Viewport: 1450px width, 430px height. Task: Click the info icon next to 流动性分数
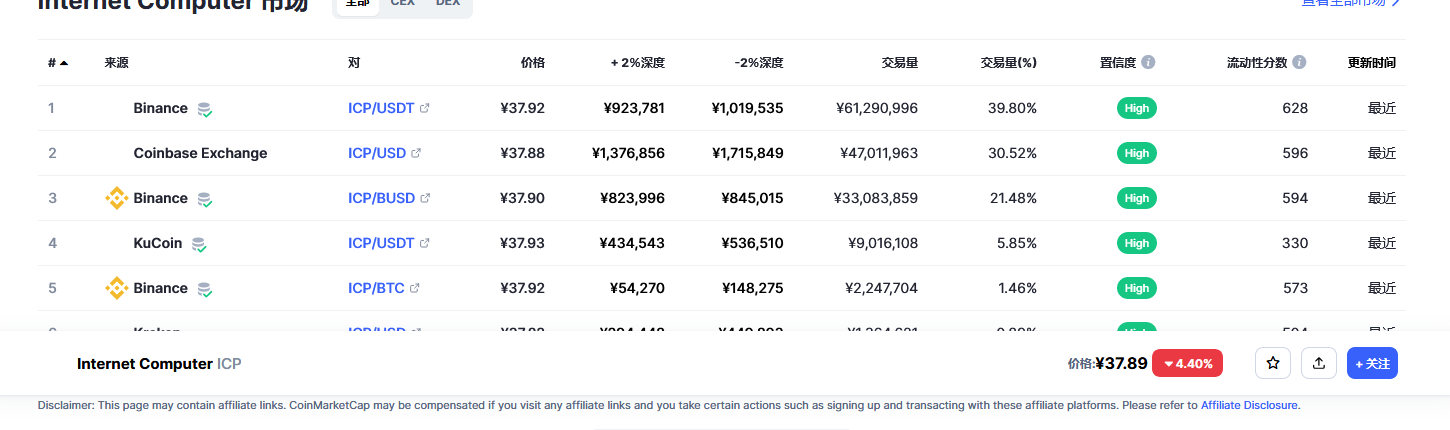(x=1299, y=62)
